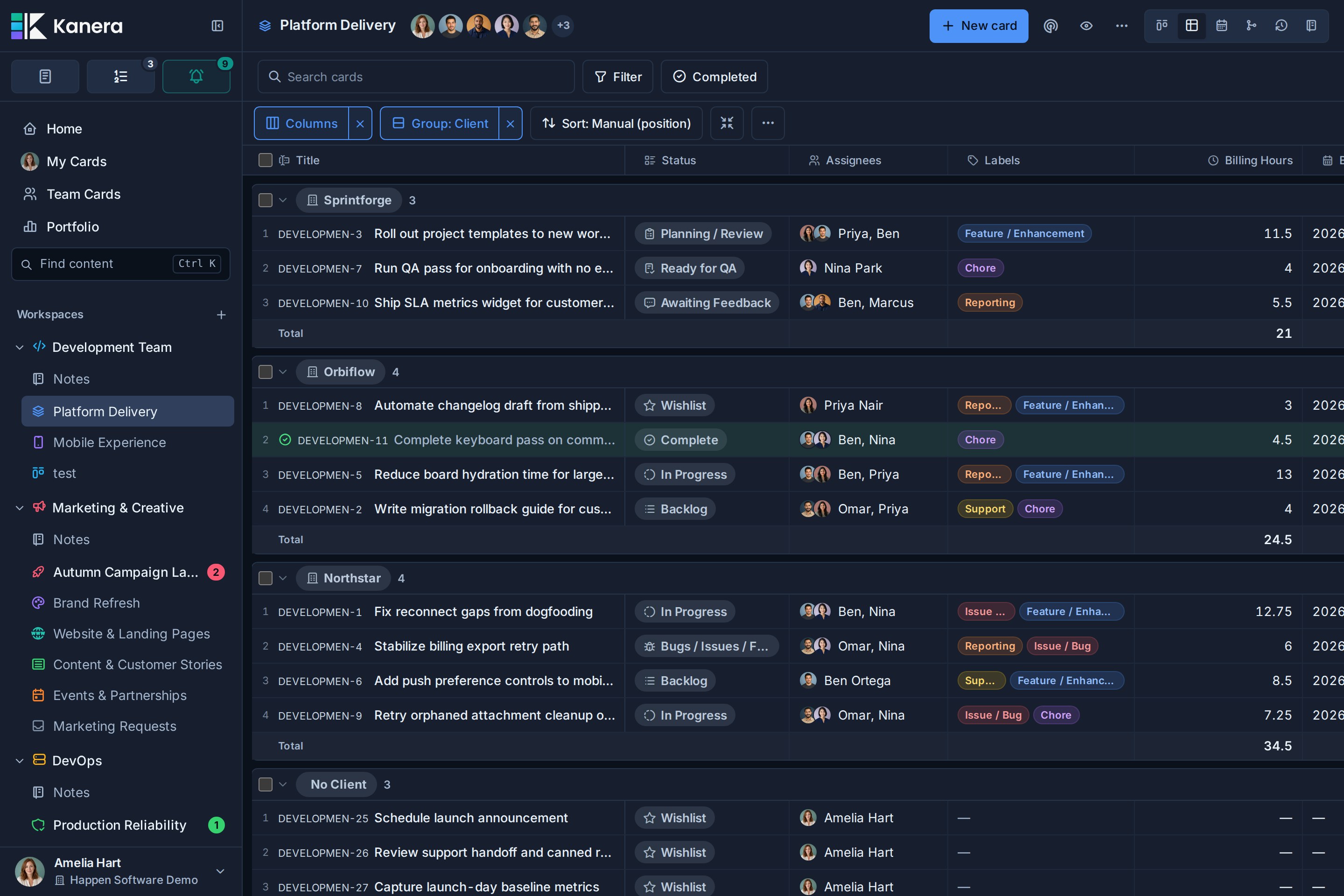Check the No Client group checkbox
The width and height of the screenshot is (1344, 896).
(x=265, y=784)
